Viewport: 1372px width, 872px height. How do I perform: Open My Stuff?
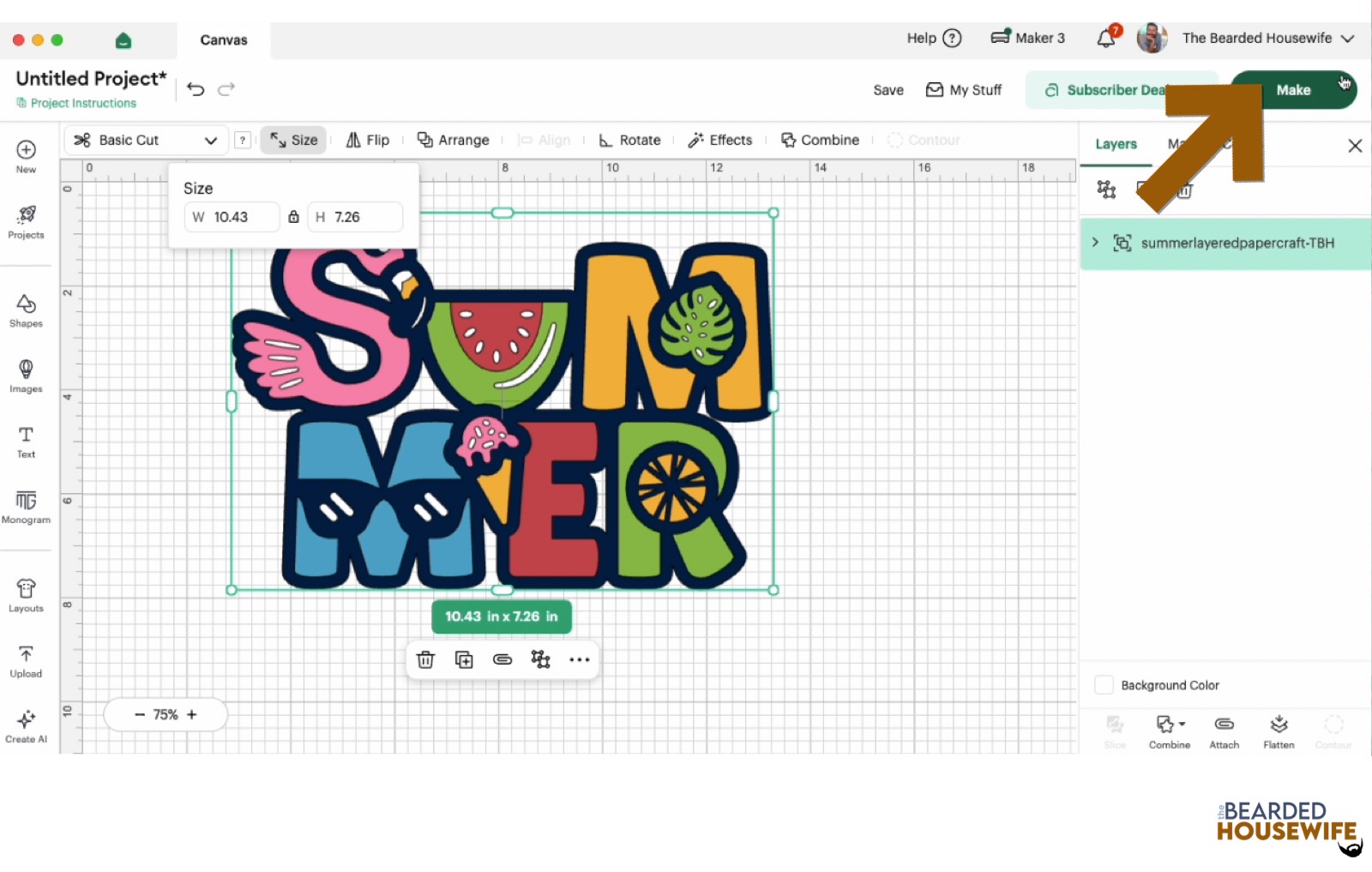(x=964, y=90)
